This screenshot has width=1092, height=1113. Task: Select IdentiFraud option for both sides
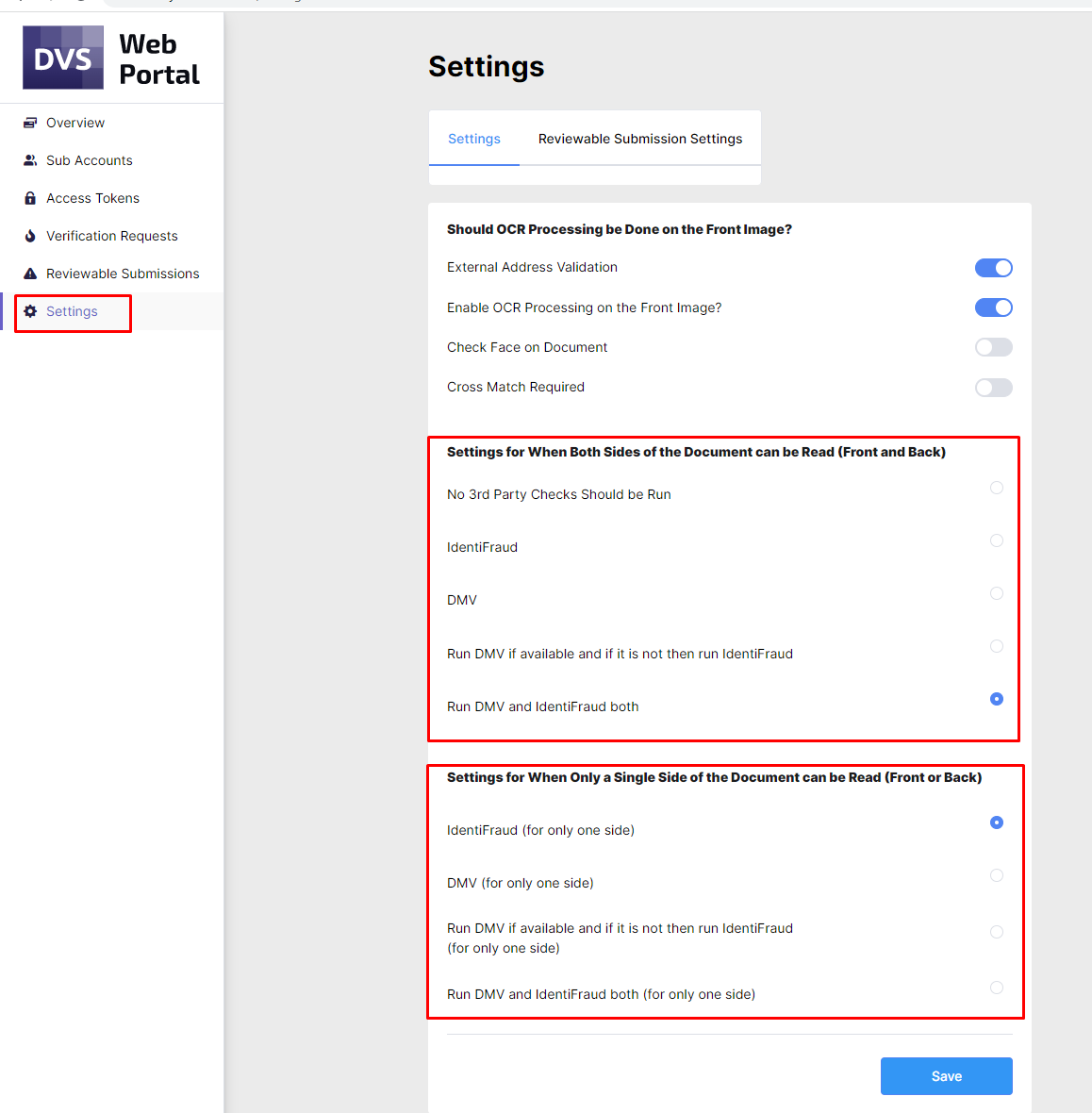[x=996, y=540]
